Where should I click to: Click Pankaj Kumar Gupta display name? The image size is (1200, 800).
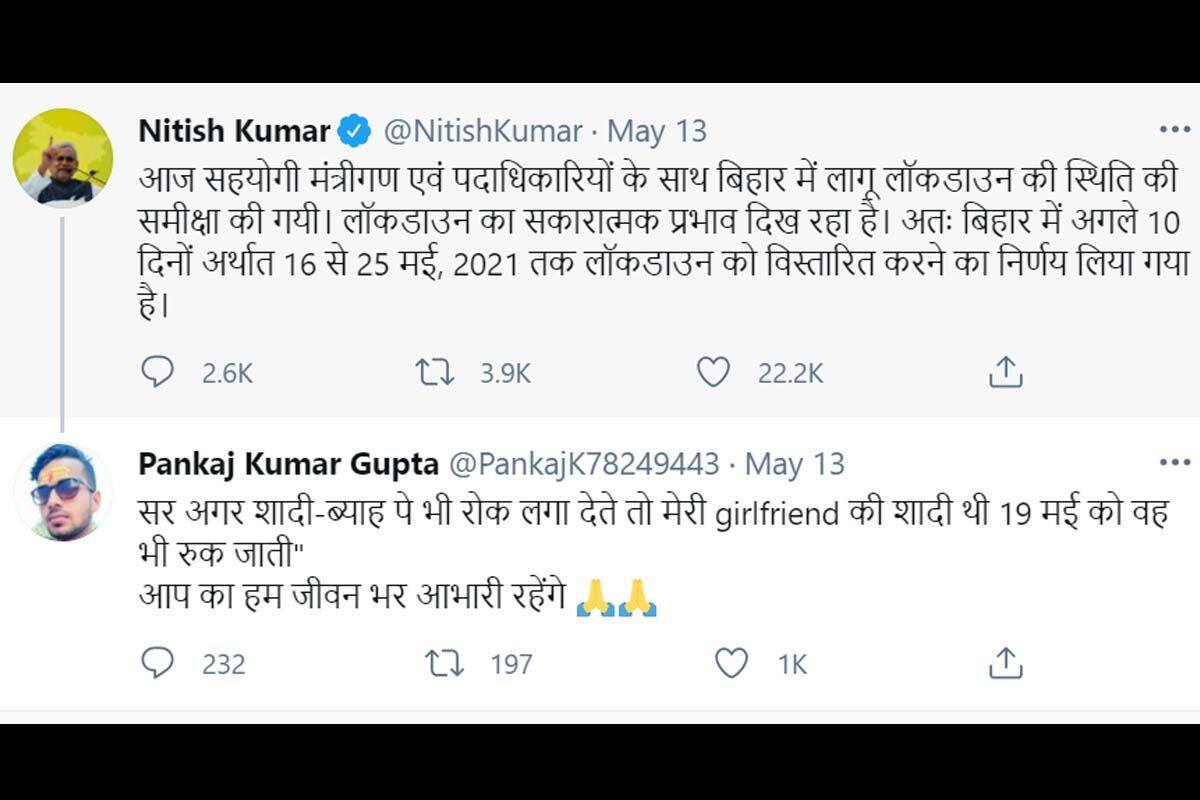288,464
